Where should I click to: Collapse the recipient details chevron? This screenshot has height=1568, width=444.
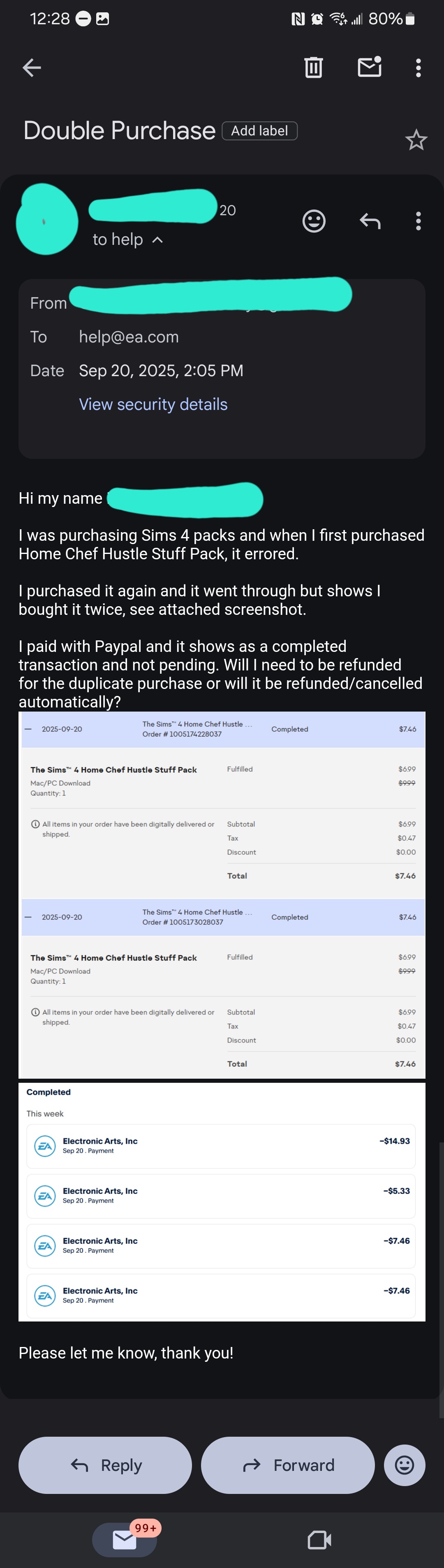point(157,240)
